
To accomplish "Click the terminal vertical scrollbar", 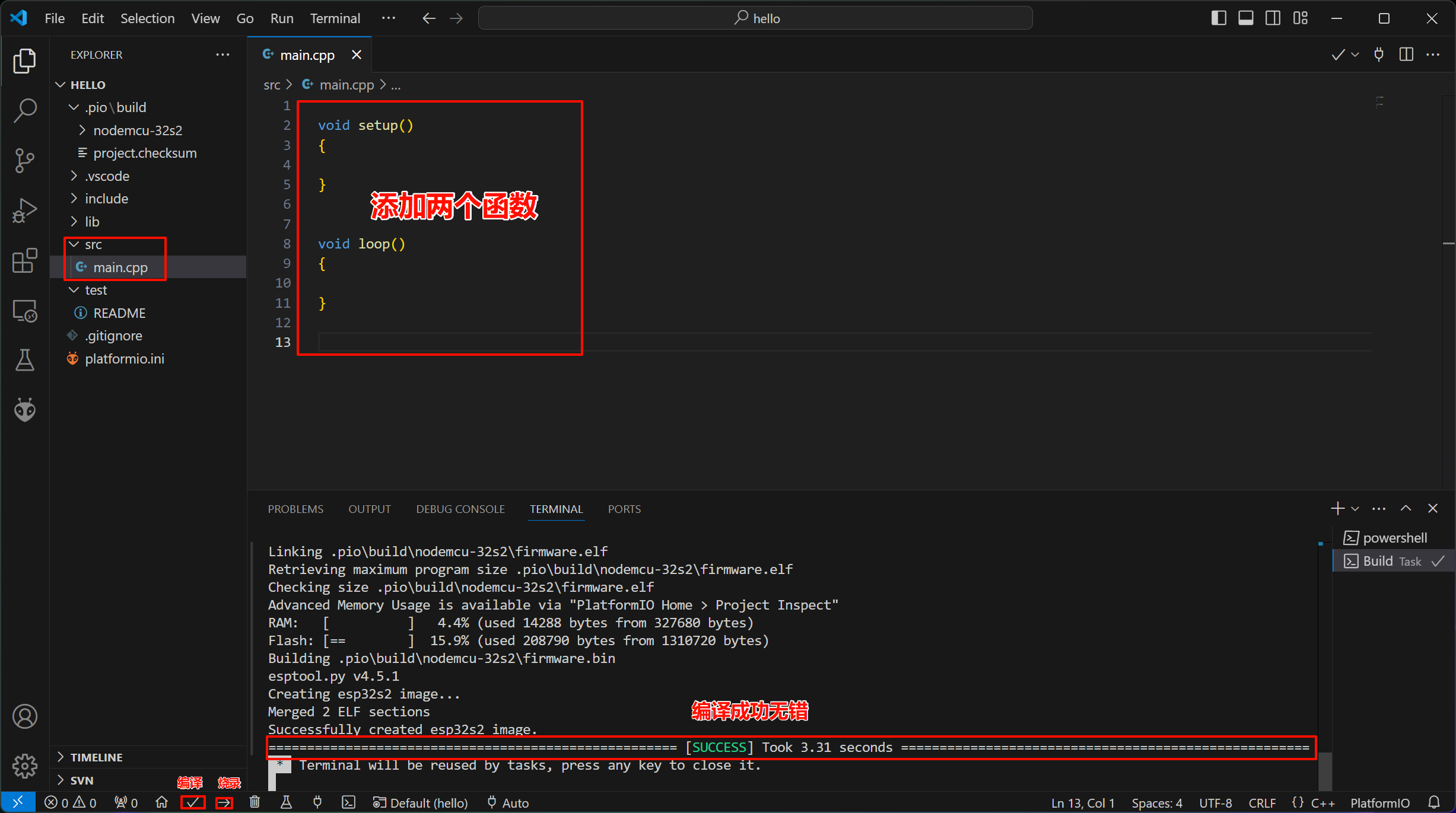I will point(1324,770).
